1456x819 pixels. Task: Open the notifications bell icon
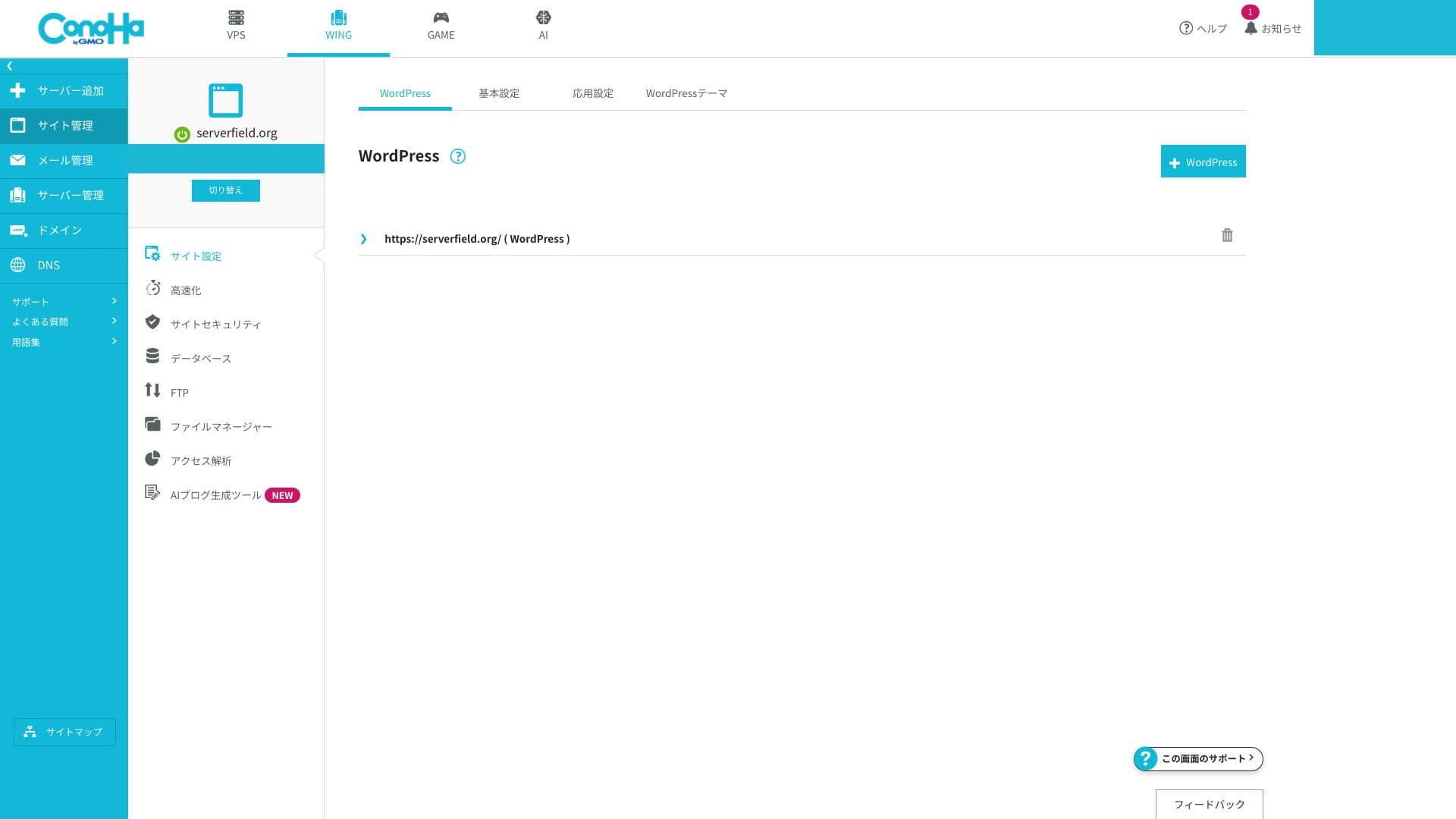coord(1250,28)
